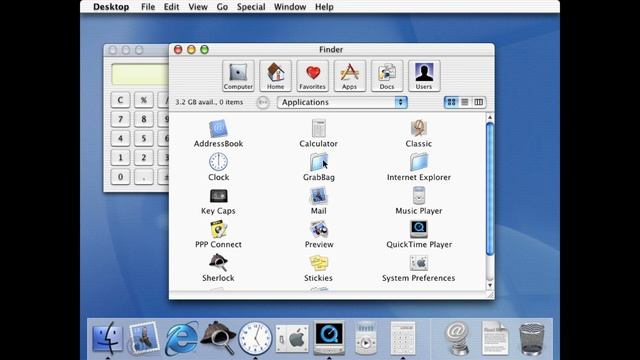The width and height of the screenshot is (640, 360).
Task: Go to Computer in Finder toolbar
Action: (x=238, y=76)
